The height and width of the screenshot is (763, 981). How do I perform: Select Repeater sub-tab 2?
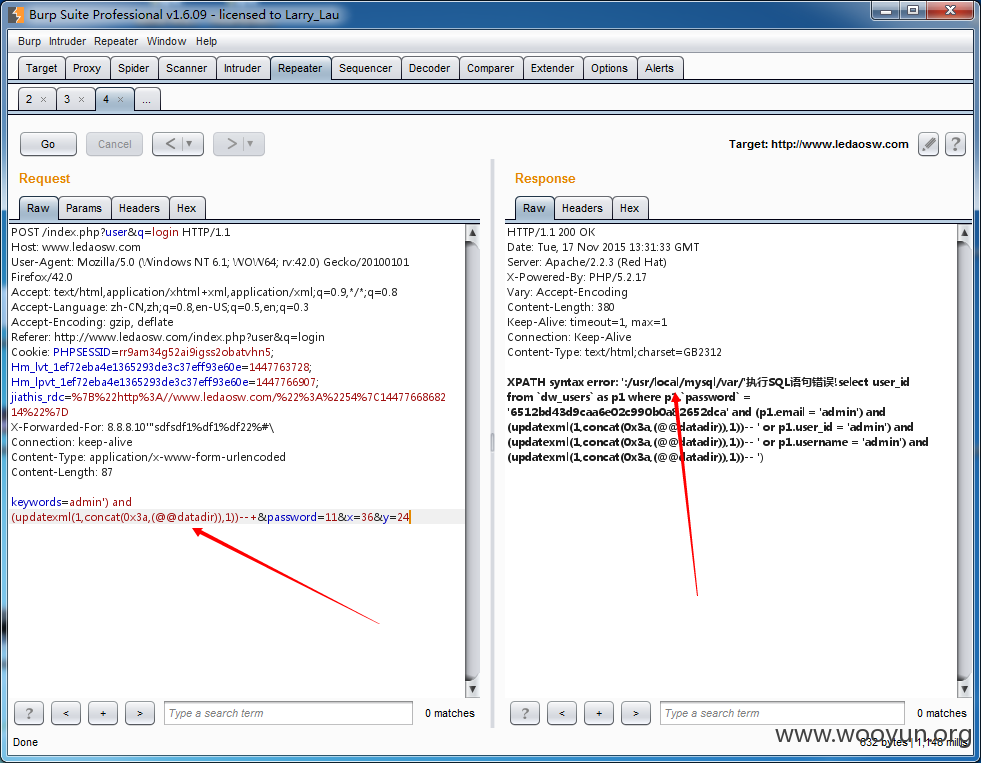[28, 99]
